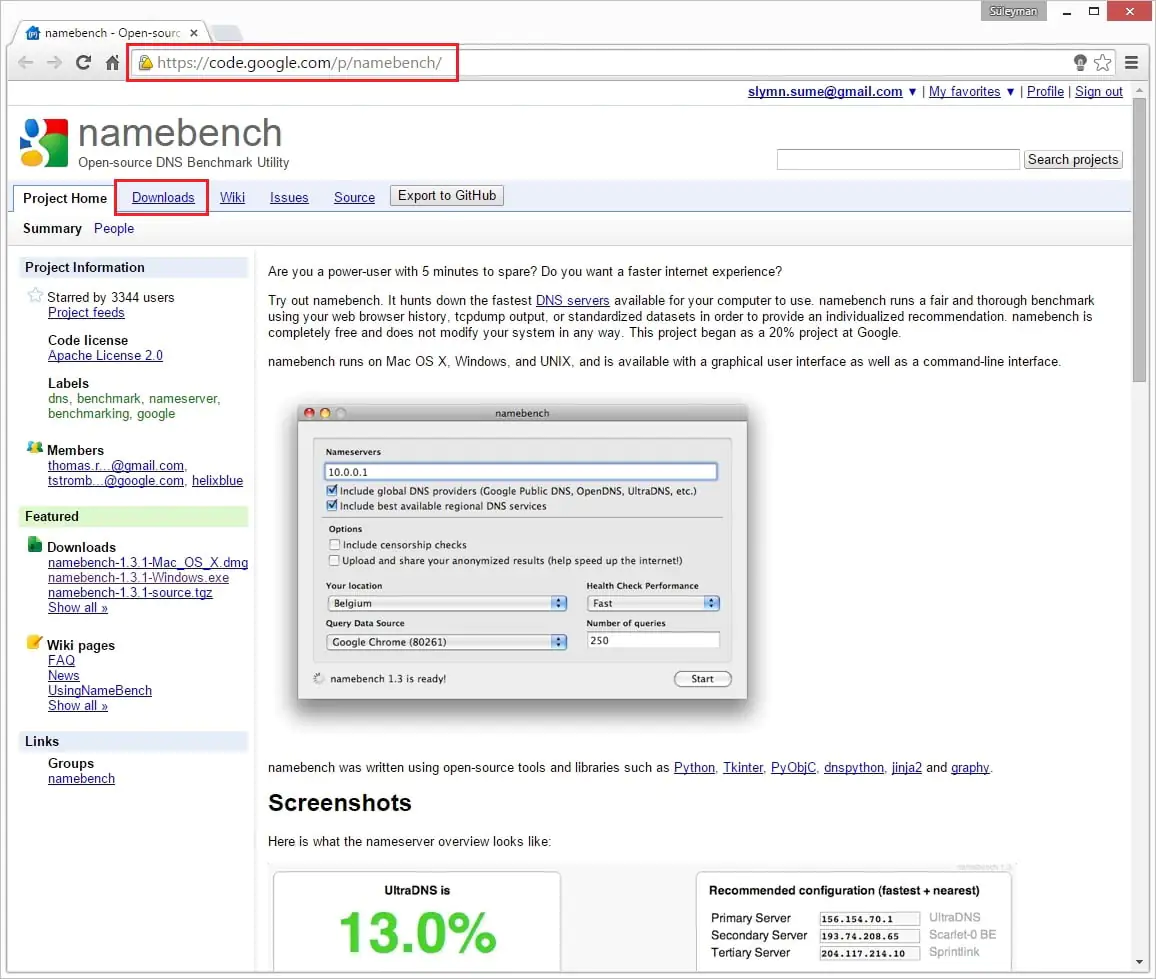Click the browser back arrow button

(26, 62)
